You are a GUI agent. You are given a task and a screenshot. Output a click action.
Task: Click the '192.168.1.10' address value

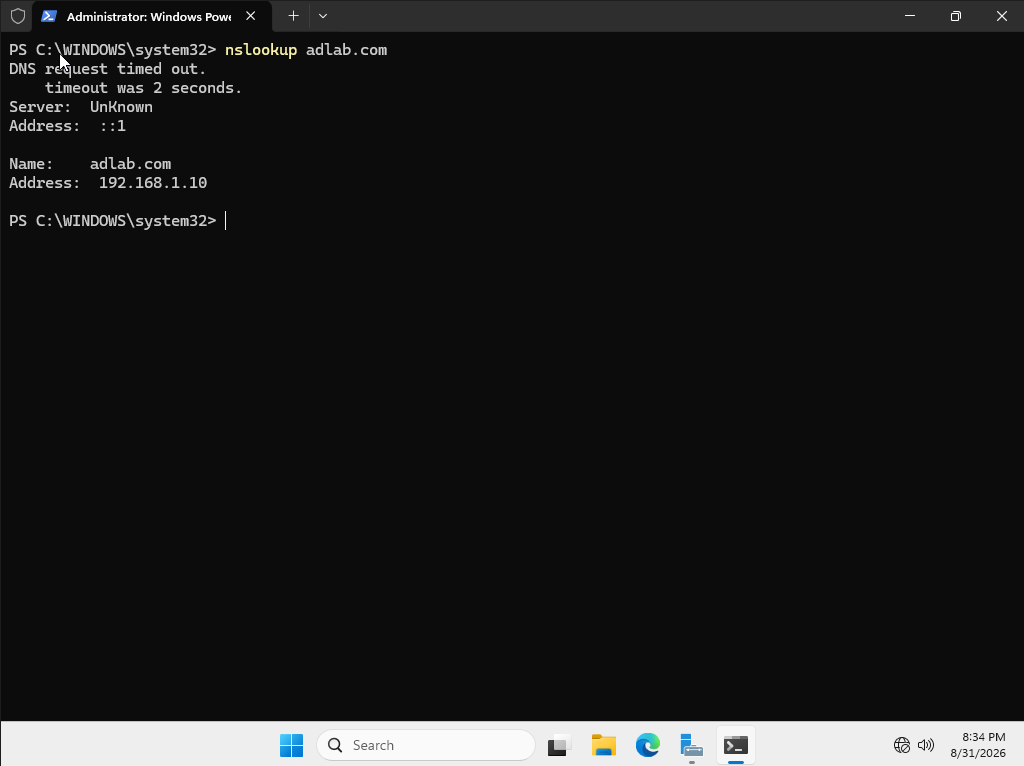click(x=153, y=183)
